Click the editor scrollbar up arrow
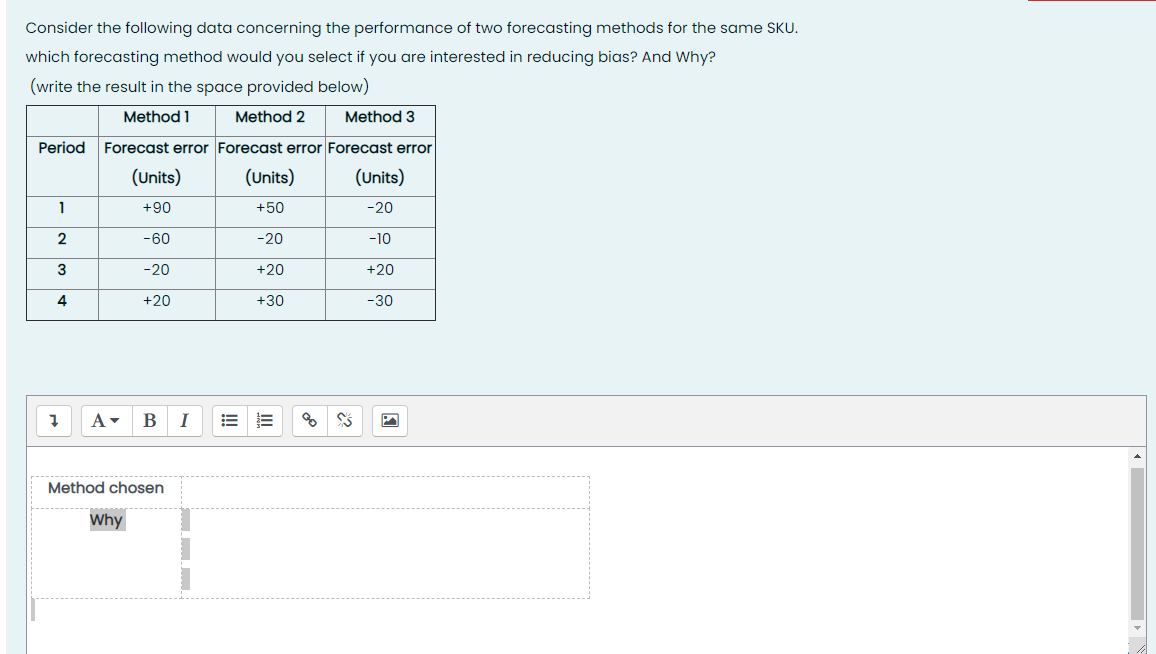The width and height of the screenshot is (1156, 654). point(1138,456)
